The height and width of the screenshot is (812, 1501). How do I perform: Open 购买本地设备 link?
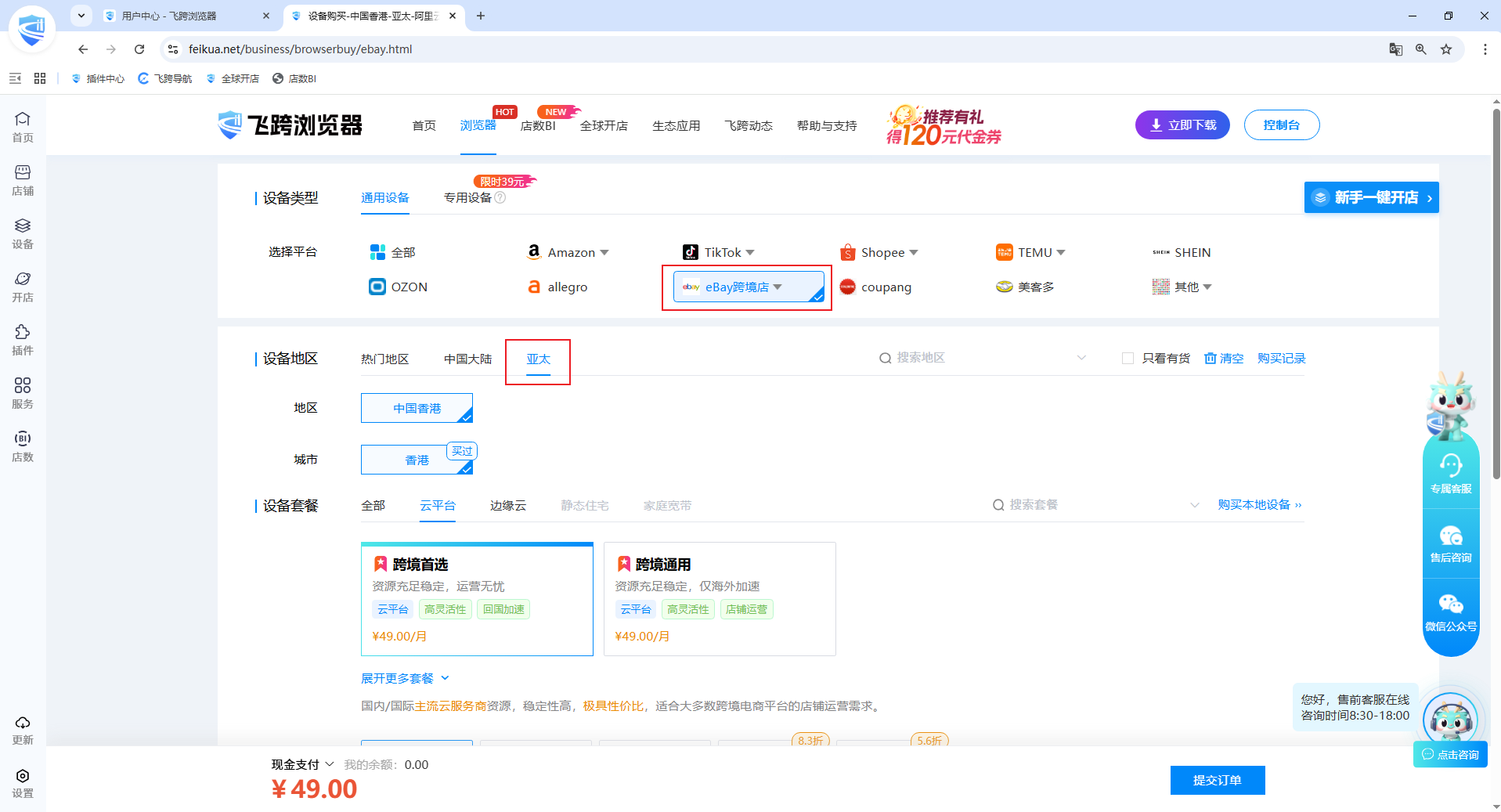[x=1259, y=505]
